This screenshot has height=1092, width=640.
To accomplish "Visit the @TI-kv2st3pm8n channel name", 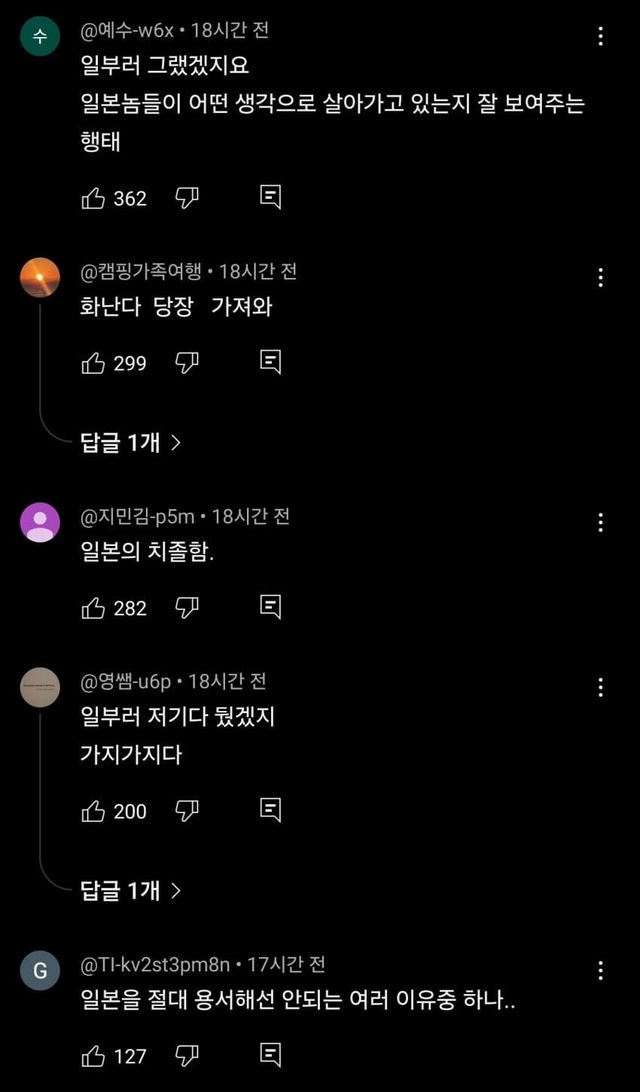I will click(157, 966).
